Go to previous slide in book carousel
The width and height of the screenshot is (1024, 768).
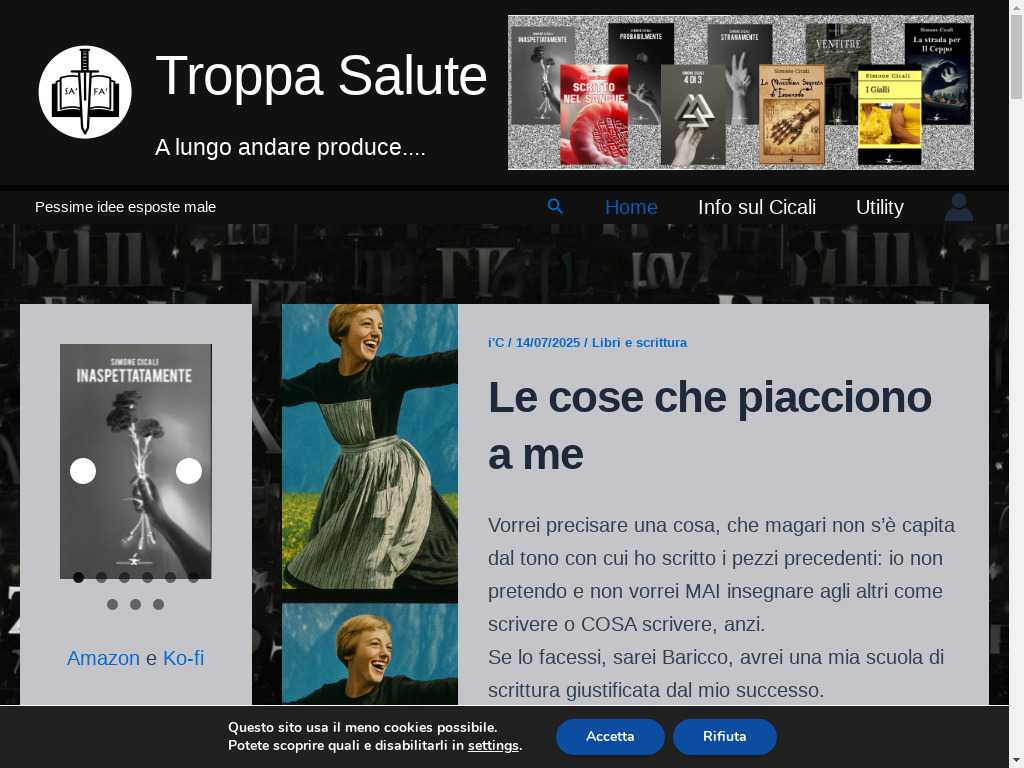(83, 471)
